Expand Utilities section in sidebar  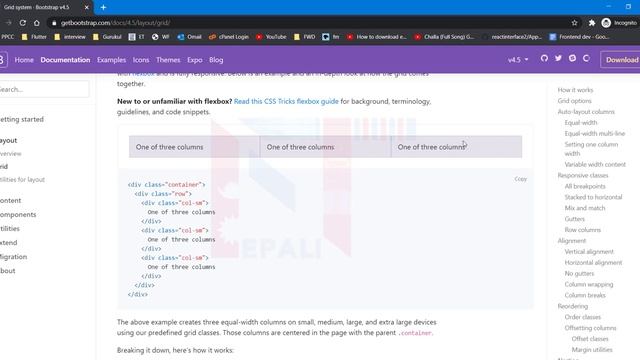(10, 229)
